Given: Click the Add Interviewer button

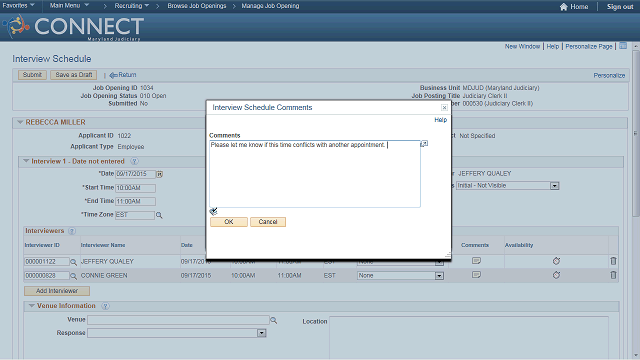Looking at the screenshot, I should click(57, 291).
